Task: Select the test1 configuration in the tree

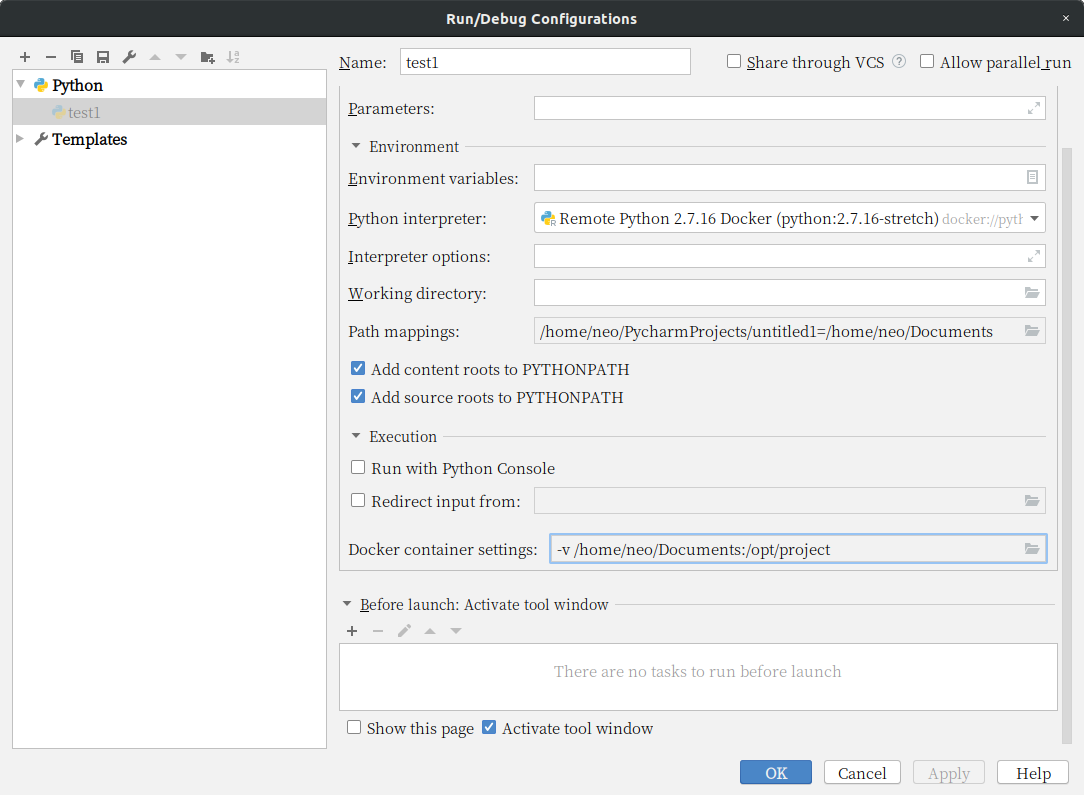Action: pyautogui.click(x=169, y=112)
